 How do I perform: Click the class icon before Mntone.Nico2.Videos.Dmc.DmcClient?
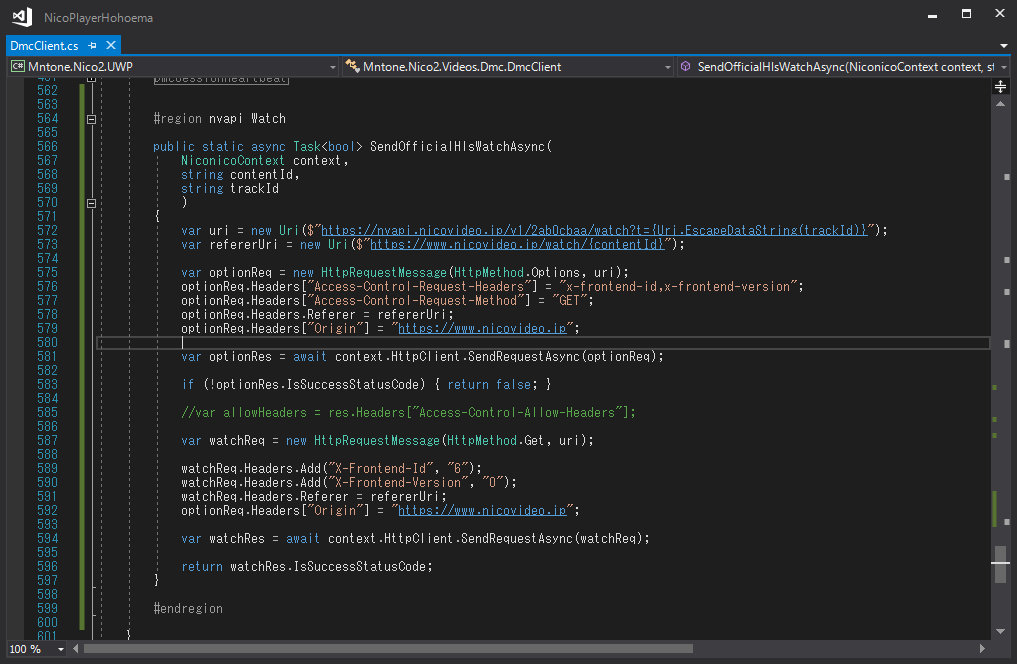coord(352,65)
